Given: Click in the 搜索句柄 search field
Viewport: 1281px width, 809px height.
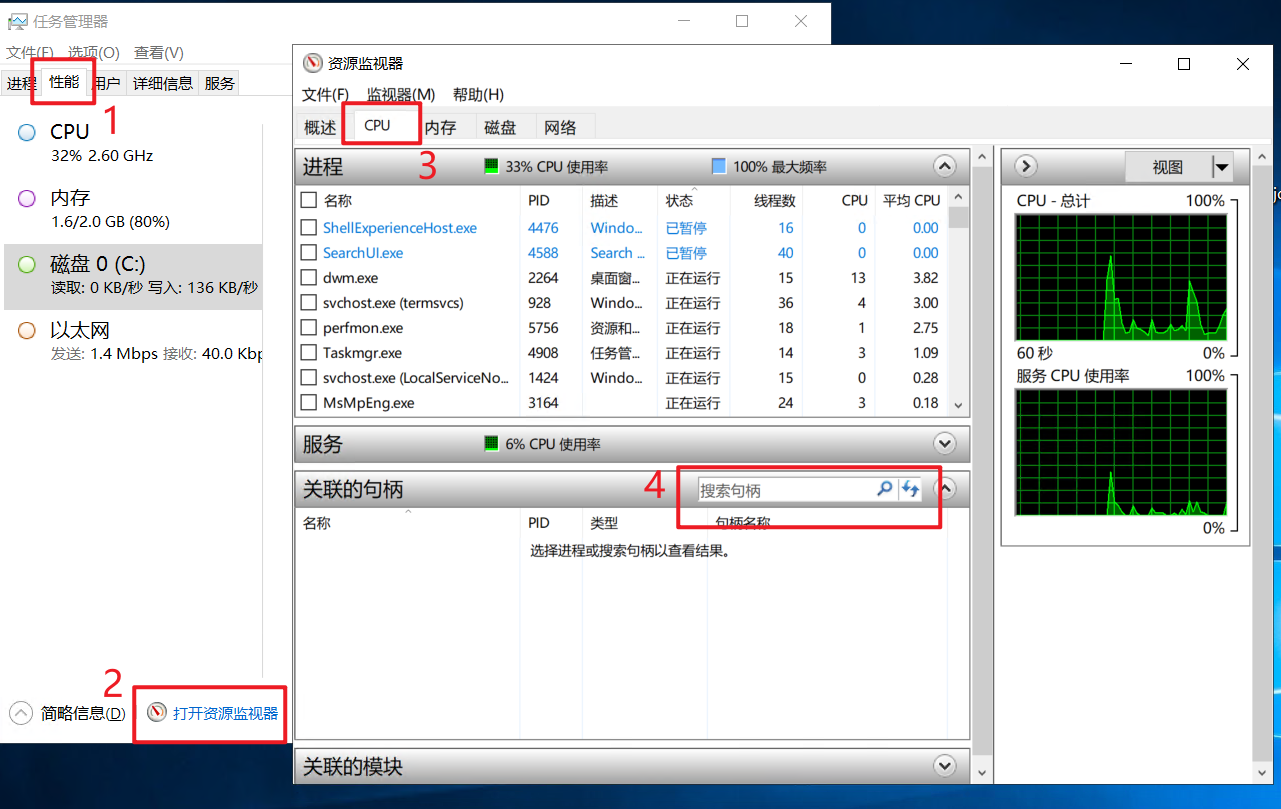Looking at the screenshot, I should coord(783,490).
